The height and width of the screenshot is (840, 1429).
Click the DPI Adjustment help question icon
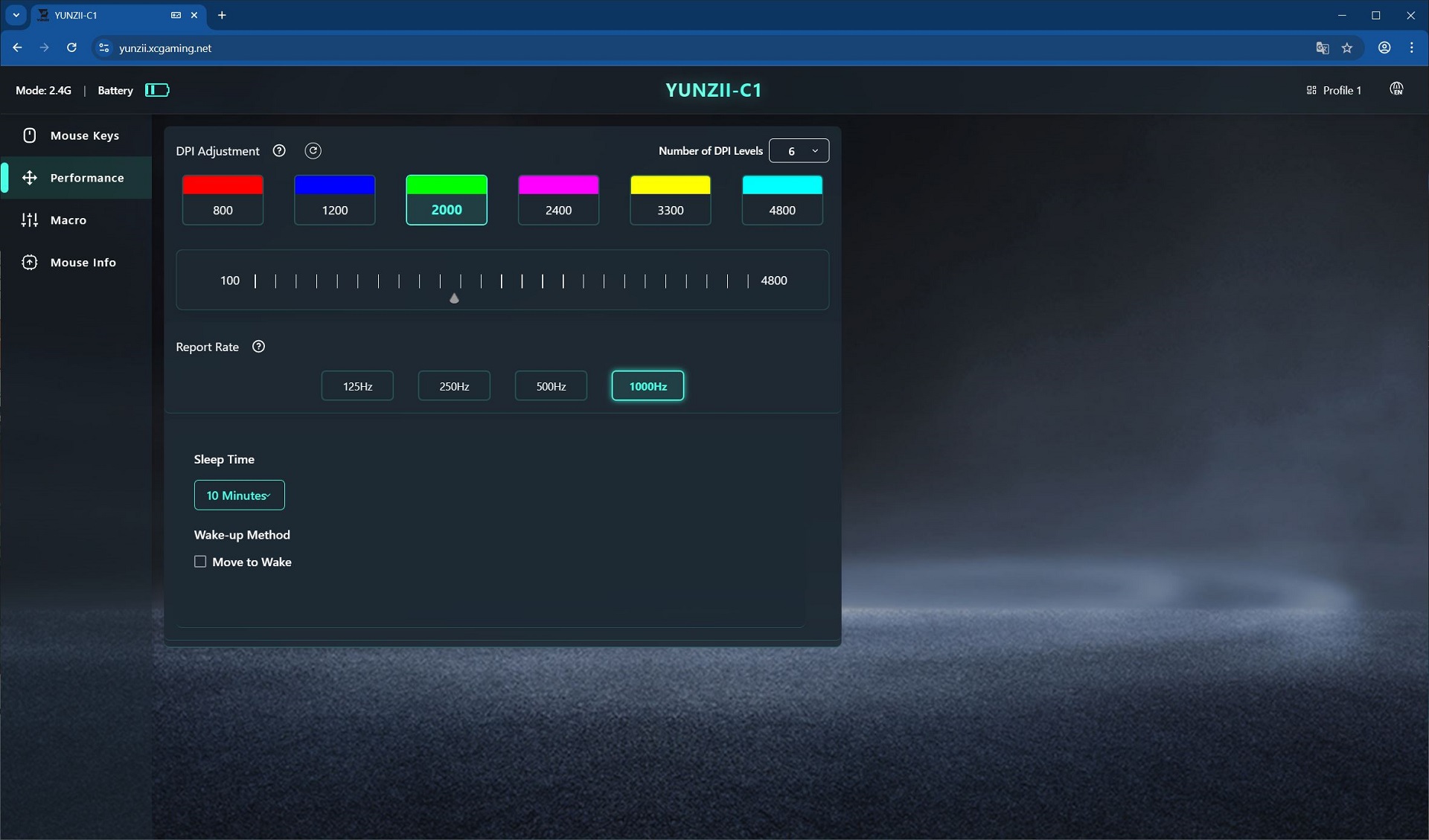pyautogui.click(x=279, y=150)
